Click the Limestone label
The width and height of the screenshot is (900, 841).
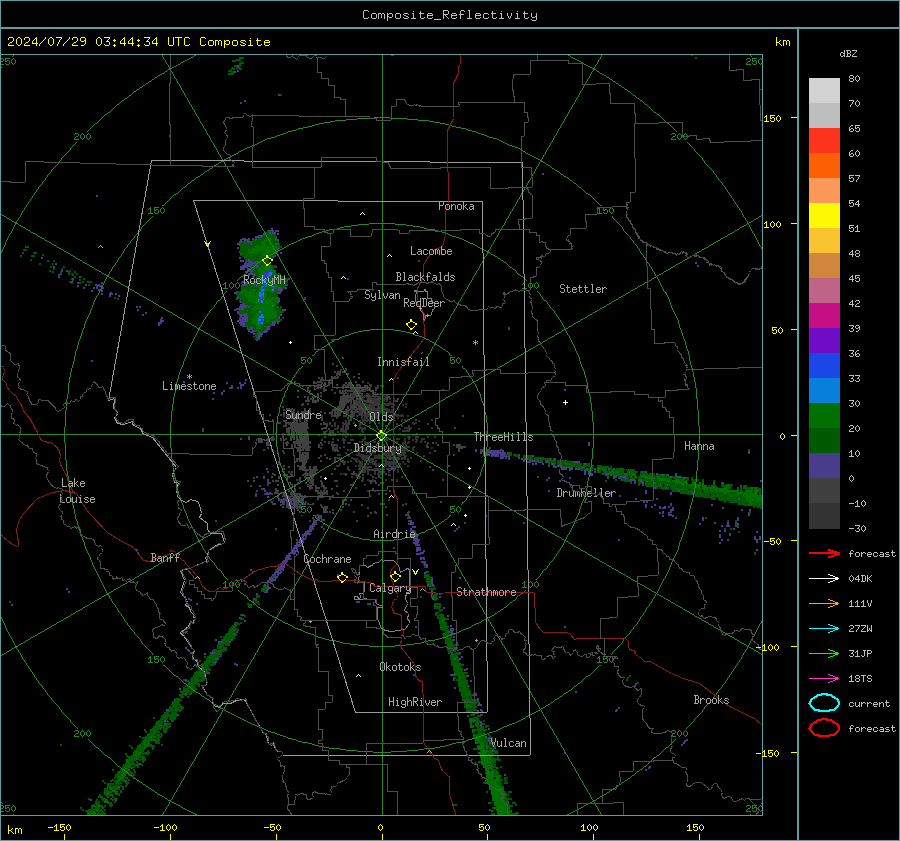coord(189,386)
